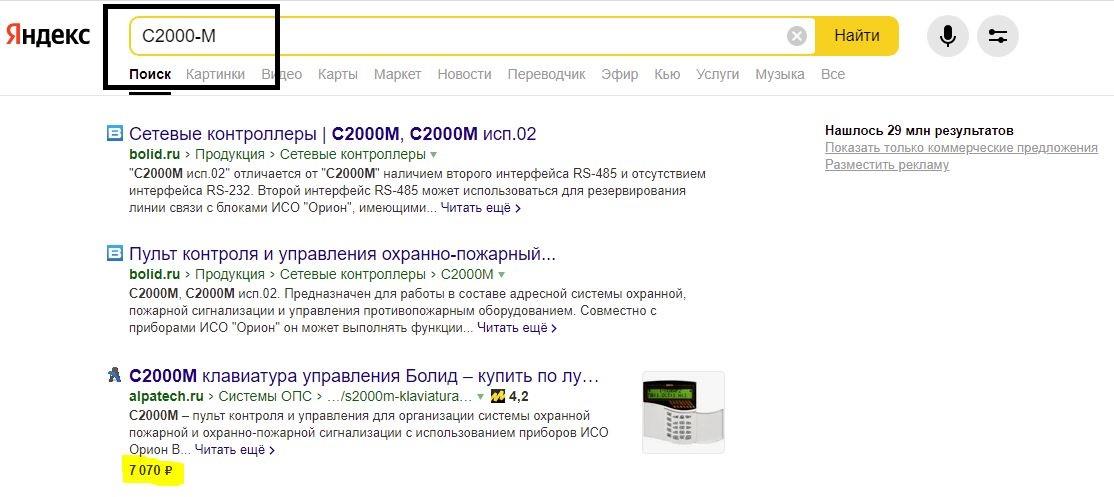Open the Маркет tab
Viewport: 1114px width, 497px height.
397,74
